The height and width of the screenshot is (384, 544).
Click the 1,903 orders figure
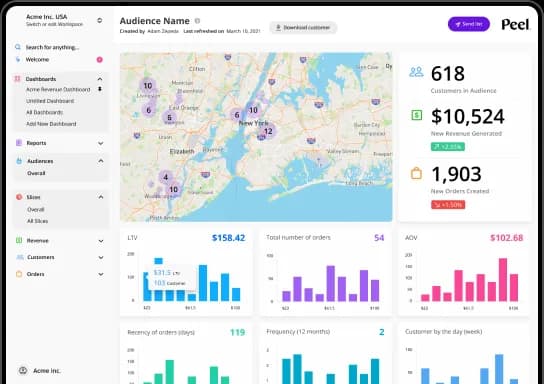pos(456,174)
